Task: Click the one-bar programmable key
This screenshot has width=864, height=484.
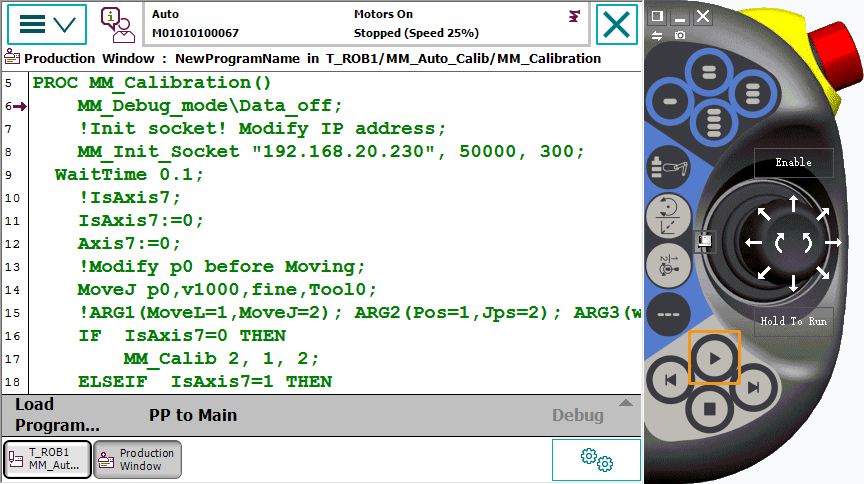Action: pyautogui.click(x=670, y=101)
